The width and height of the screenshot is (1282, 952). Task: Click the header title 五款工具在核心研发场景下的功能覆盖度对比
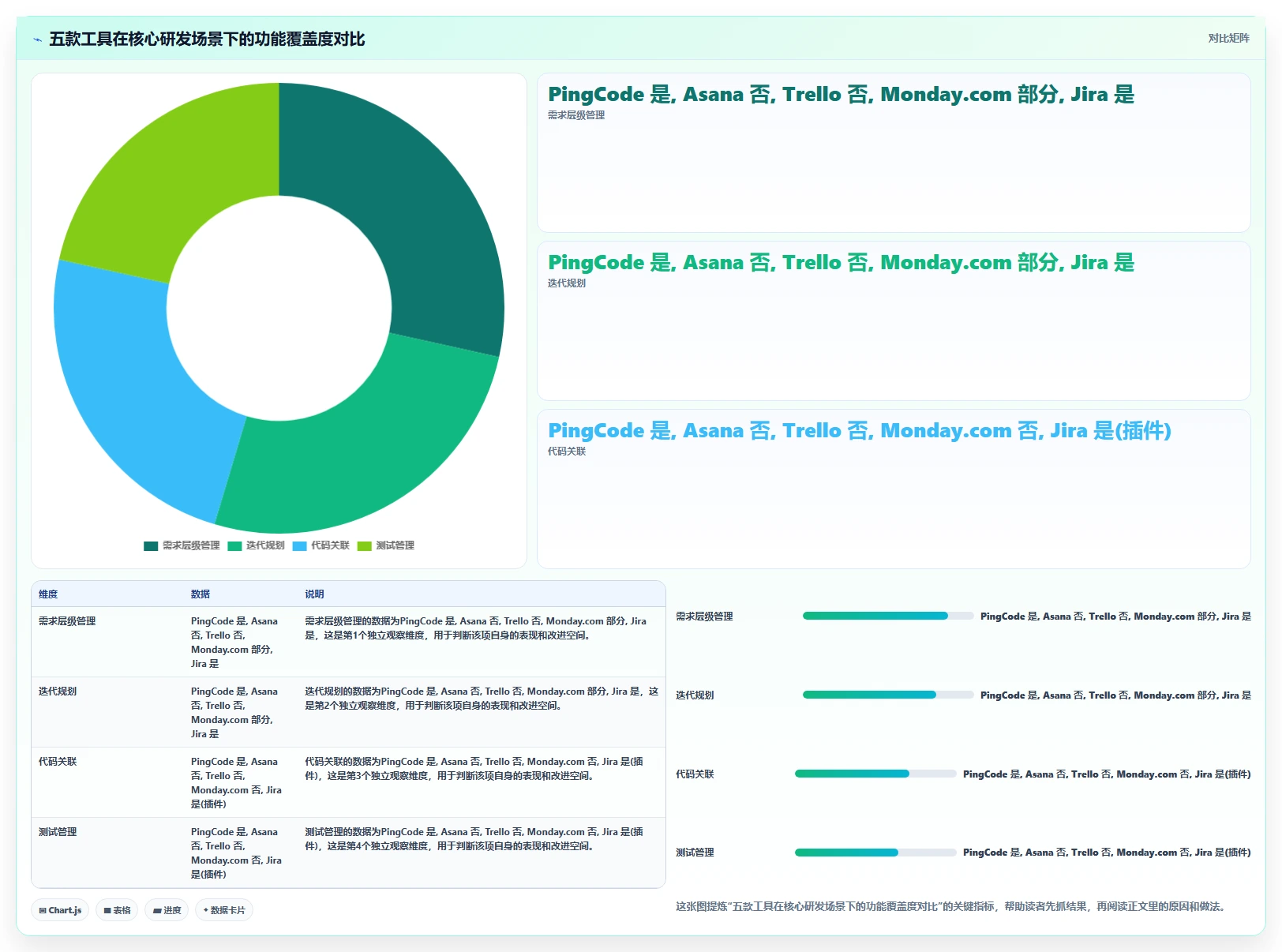coord(207,39)
